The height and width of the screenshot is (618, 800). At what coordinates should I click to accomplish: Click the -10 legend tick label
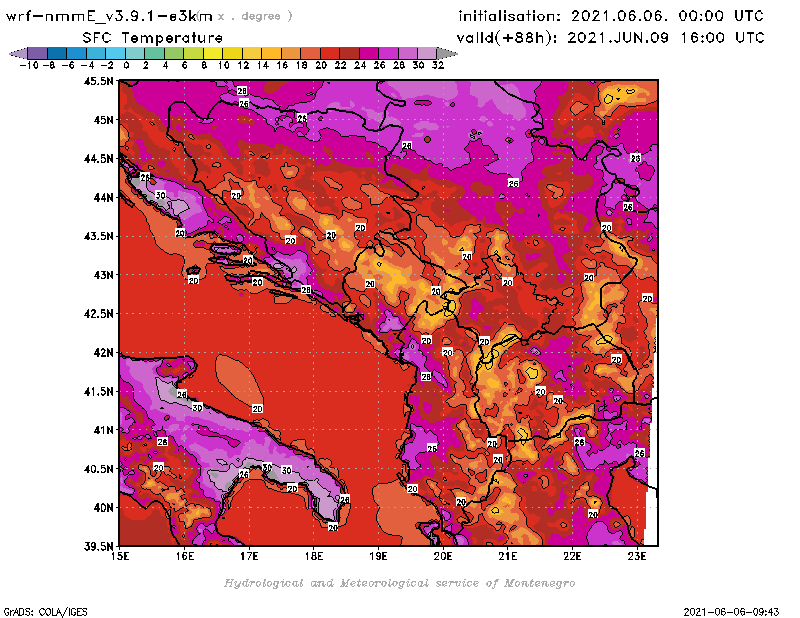tap(29, 65)
